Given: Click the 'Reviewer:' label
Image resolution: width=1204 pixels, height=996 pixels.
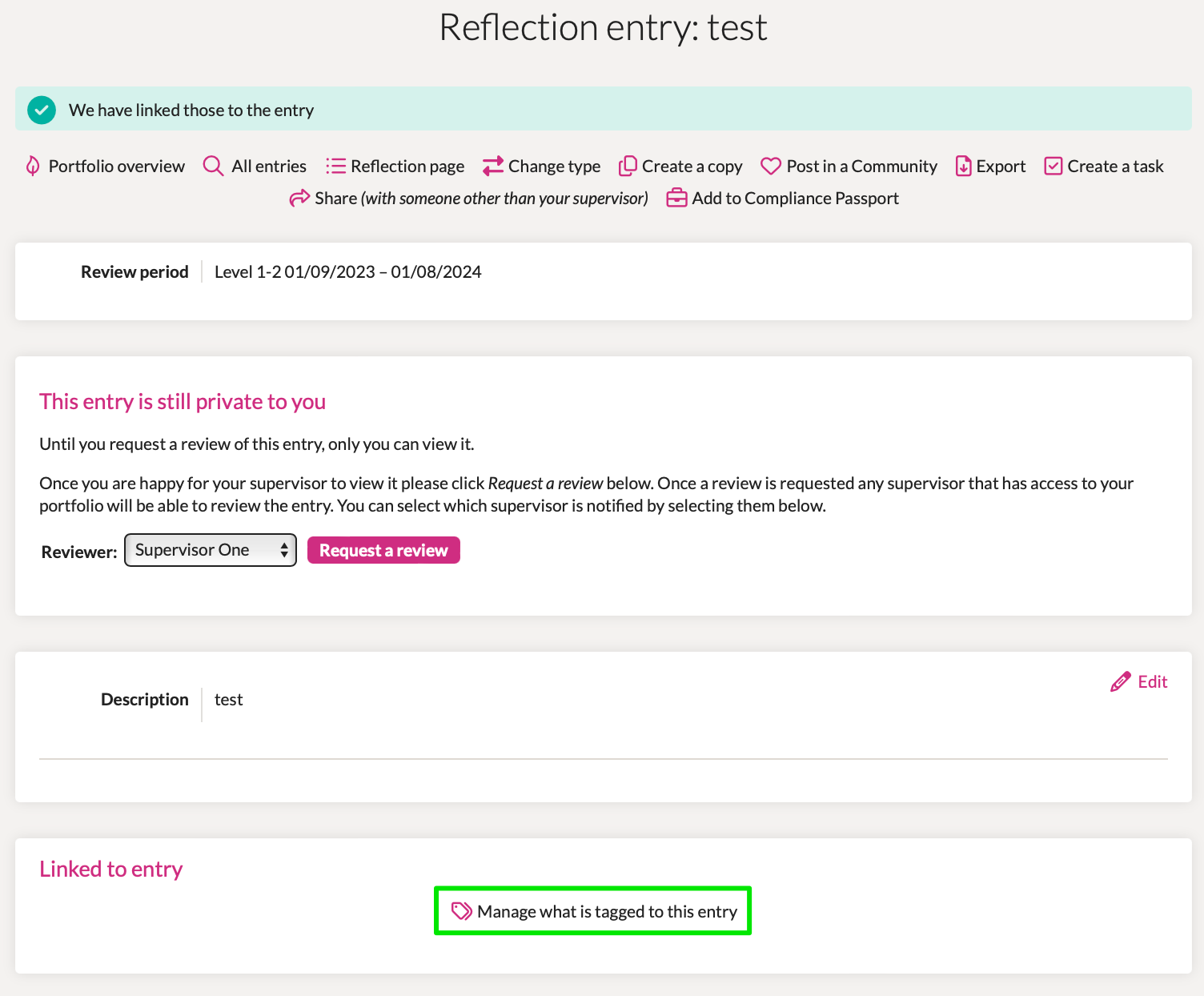Looking at the screenshot, I should [x=79, y=552].
